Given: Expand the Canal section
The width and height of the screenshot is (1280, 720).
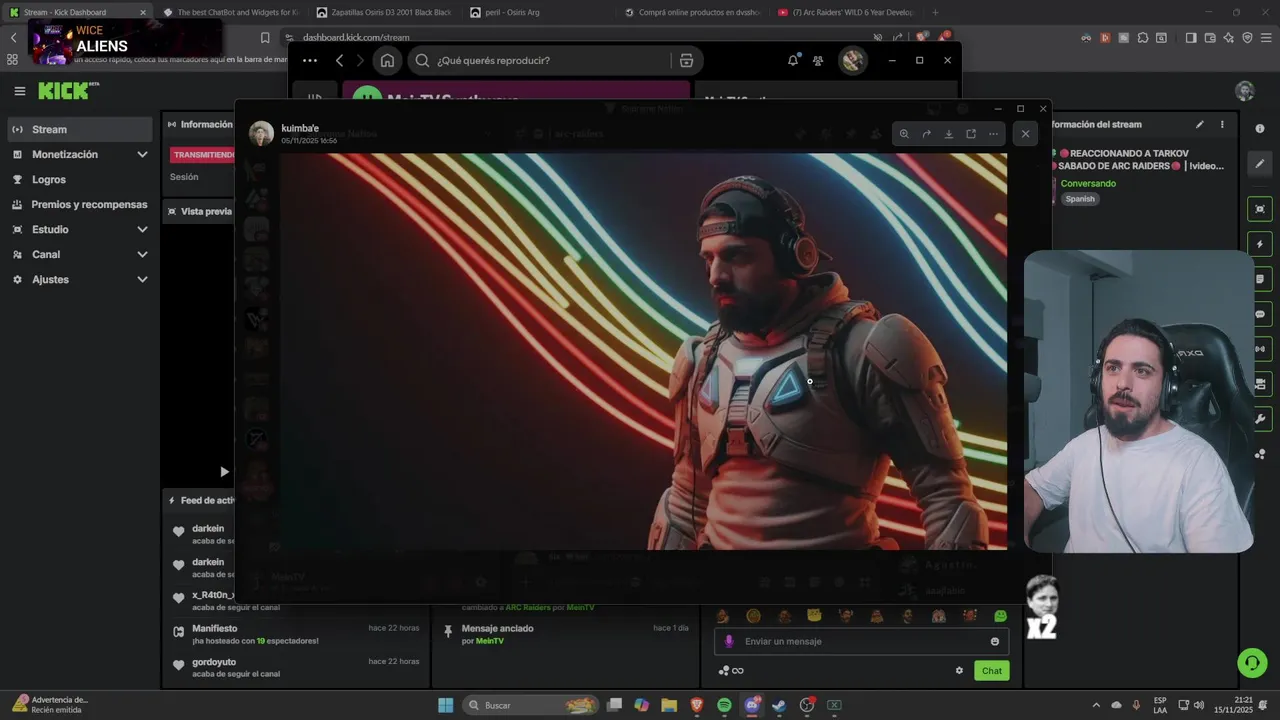Looking at the screenshot, I should pos(80,254).
